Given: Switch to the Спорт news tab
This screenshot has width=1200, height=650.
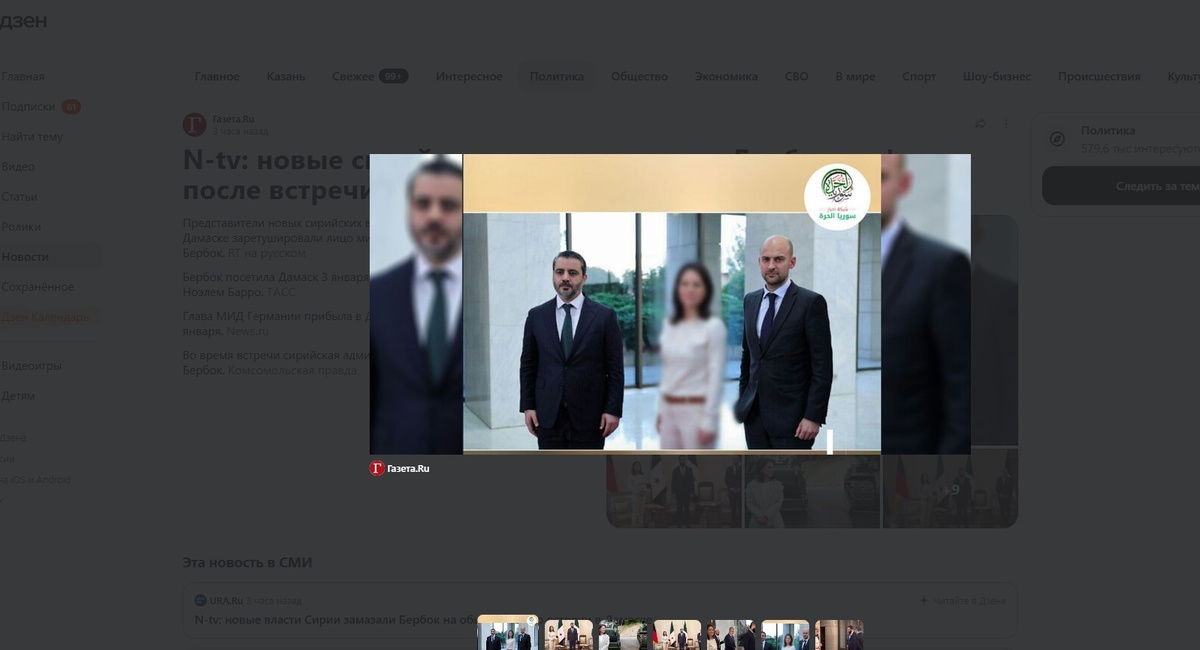Looking at the screenshot, I should [x=919, y=76].
